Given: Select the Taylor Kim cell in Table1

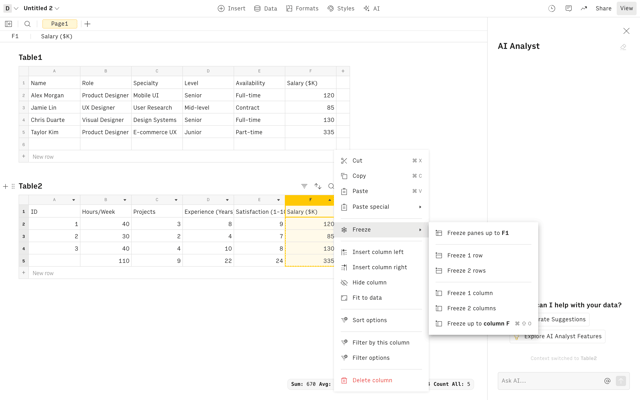Looking at the screenshot, I should 54,132.
